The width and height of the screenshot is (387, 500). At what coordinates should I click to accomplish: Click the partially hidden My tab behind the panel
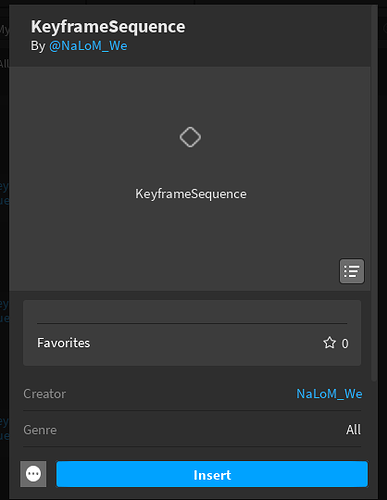click(x=4, y=30)
